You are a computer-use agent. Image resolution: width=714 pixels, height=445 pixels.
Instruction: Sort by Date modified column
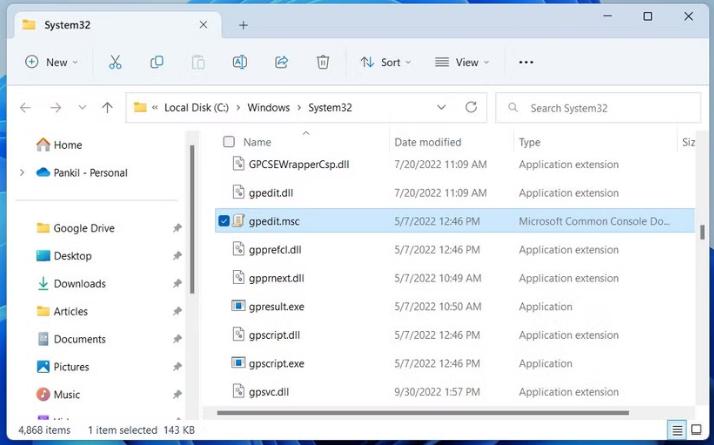[428, 142]
